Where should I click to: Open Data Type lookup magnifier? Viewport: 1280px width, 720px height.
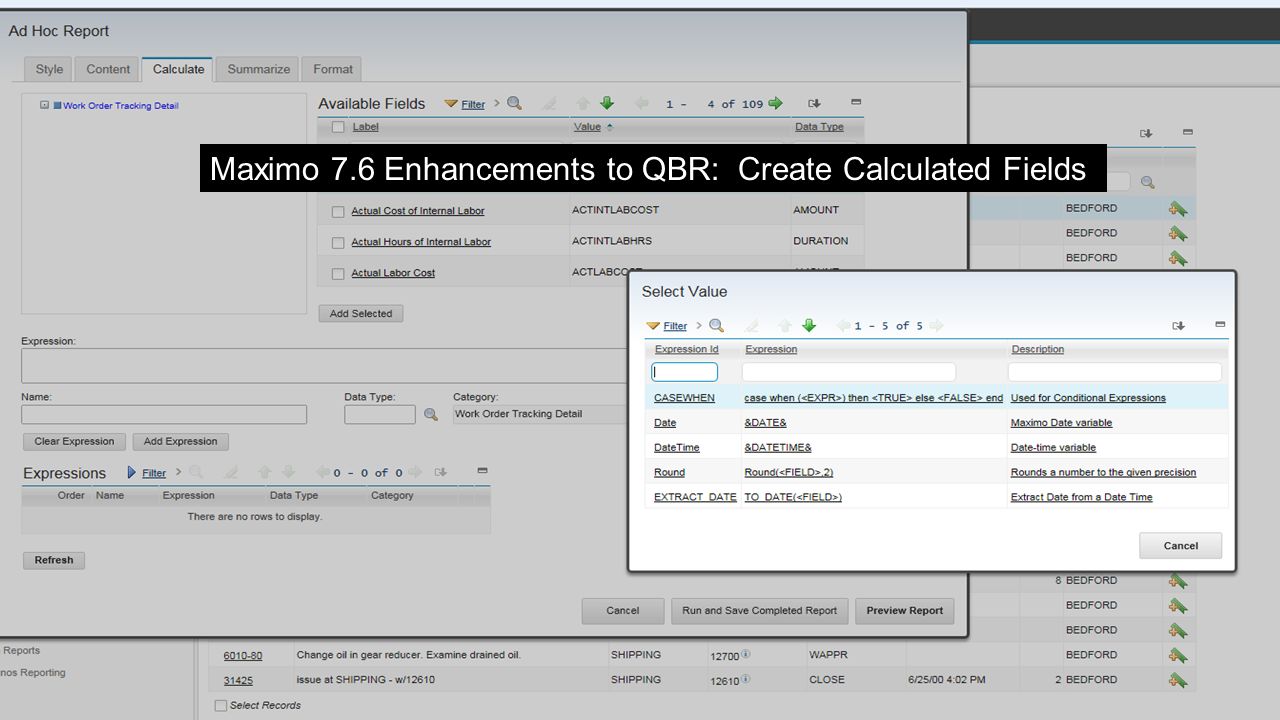pyautogui.click(x=431, y=414)
